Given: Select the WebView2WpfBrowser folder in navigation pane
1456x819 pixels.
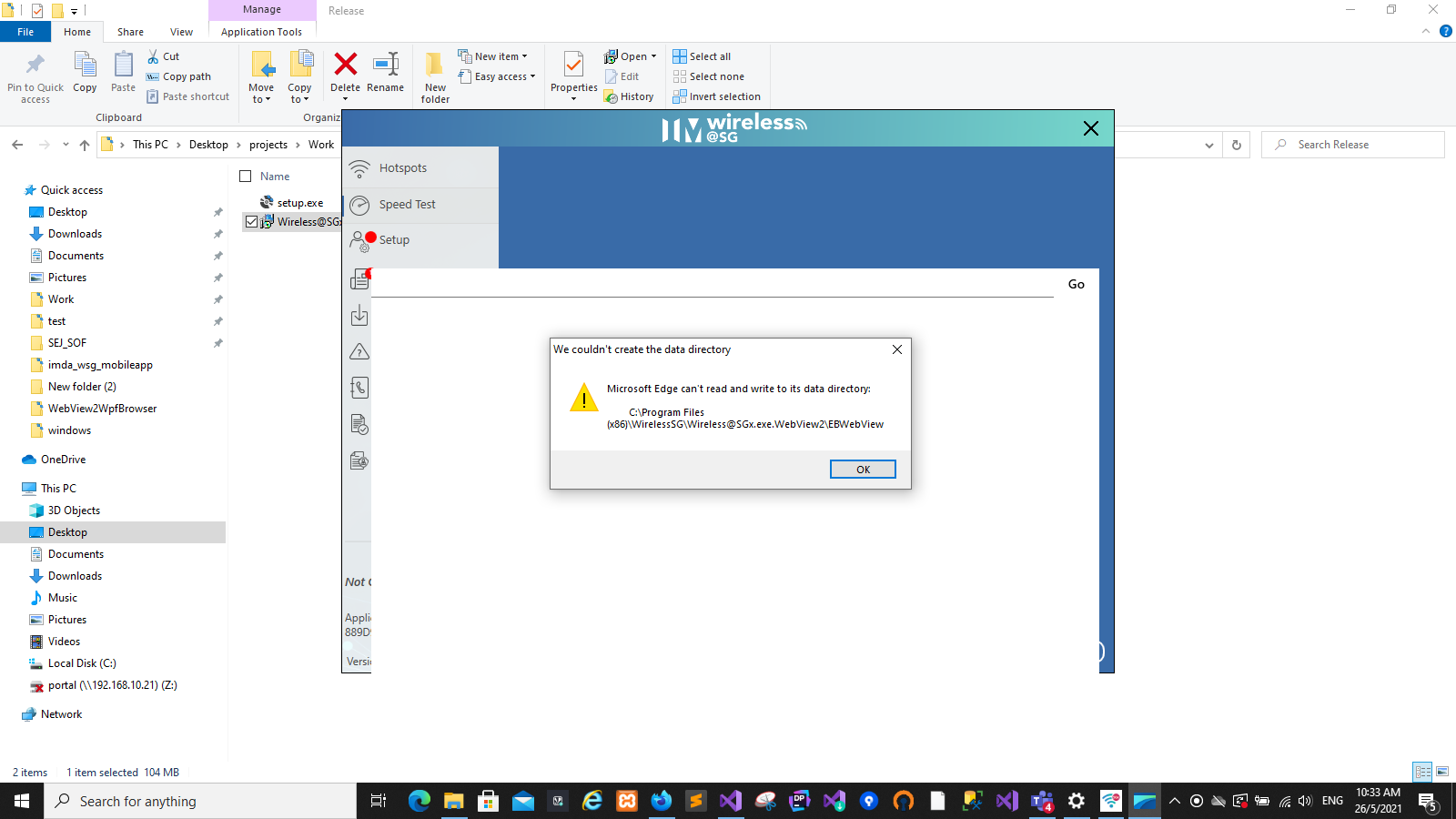Looking at the screenshot, I should tap(102, 409).
